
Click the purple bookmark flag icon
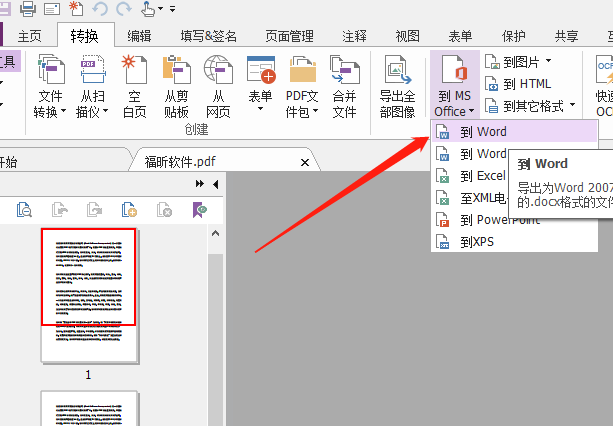tap(200, 210)
